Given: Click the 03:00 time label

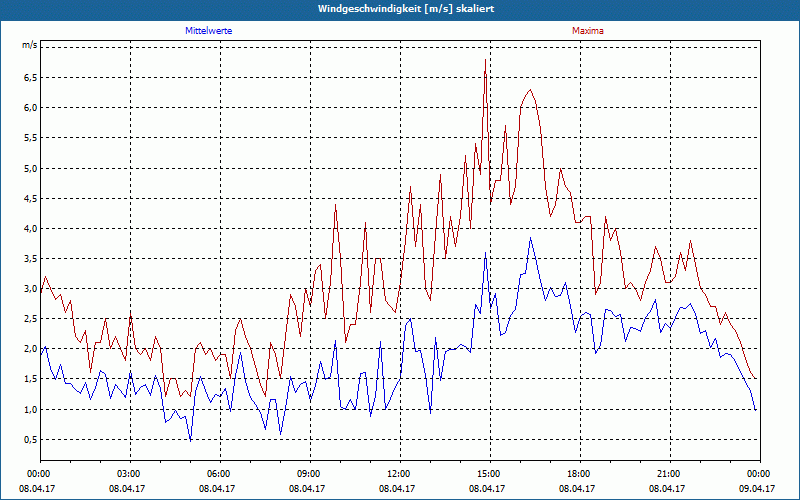Looking at the screenshot, I should pyautogui.click(x=131, y=474).
